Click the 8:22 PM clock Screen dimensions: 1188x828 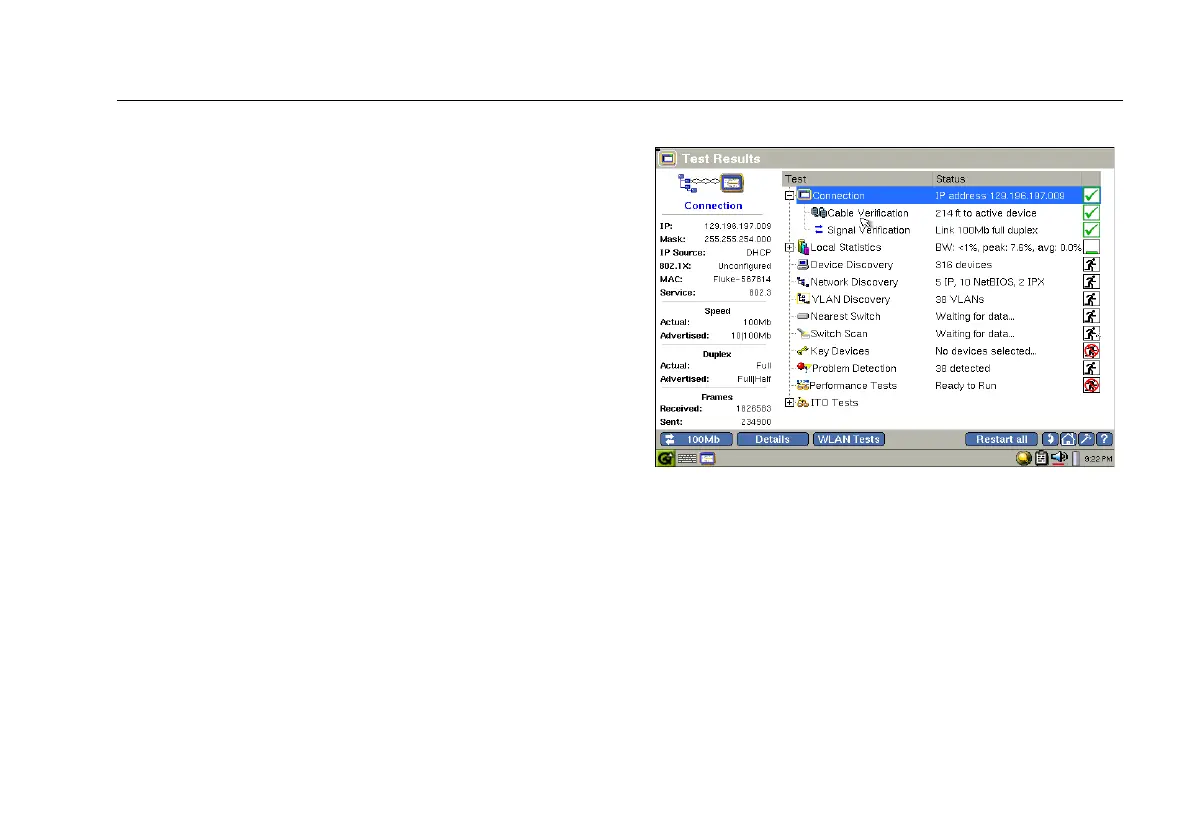point(1098,459)
